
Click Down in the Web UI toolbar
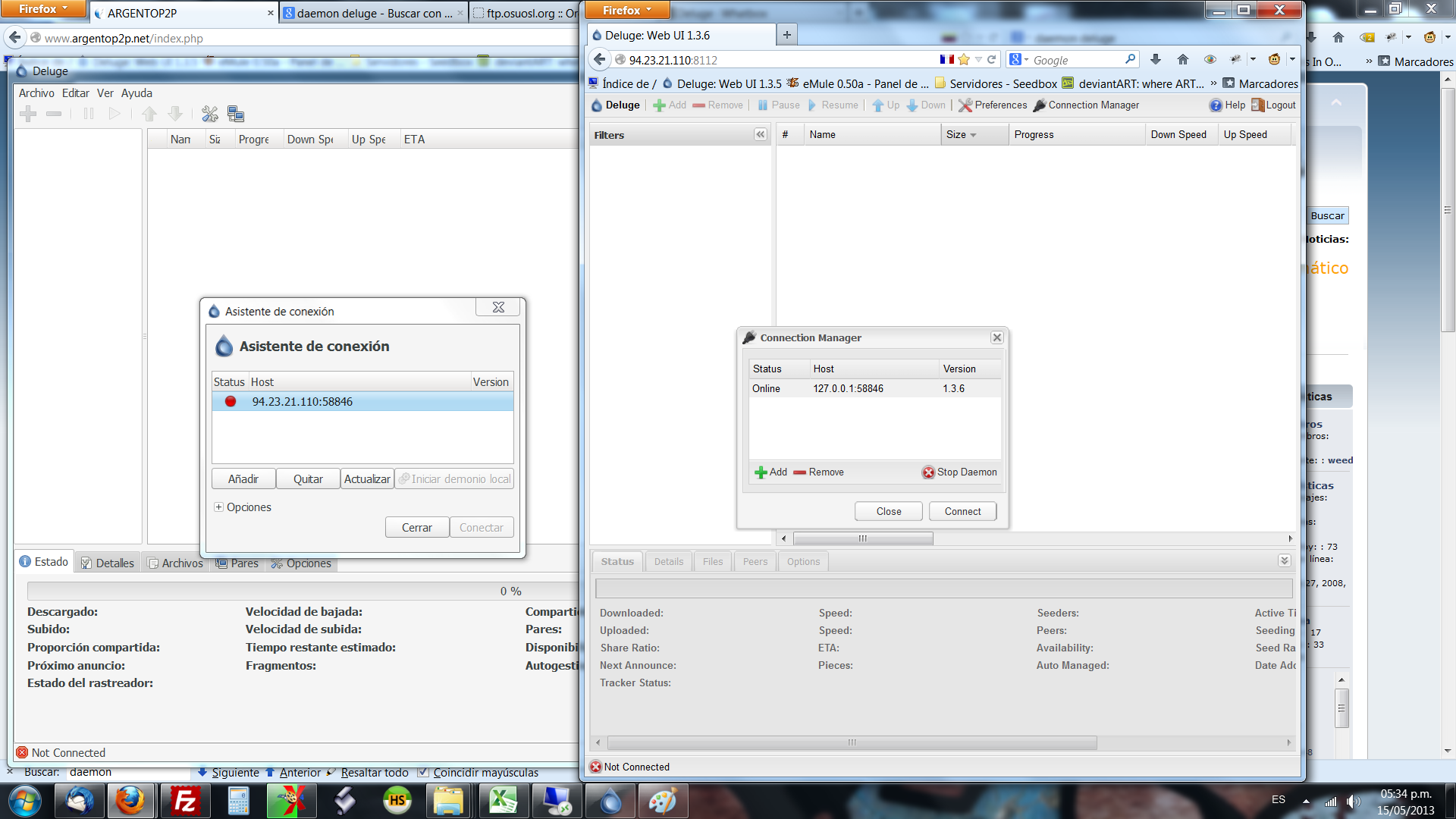pos(926,105)
